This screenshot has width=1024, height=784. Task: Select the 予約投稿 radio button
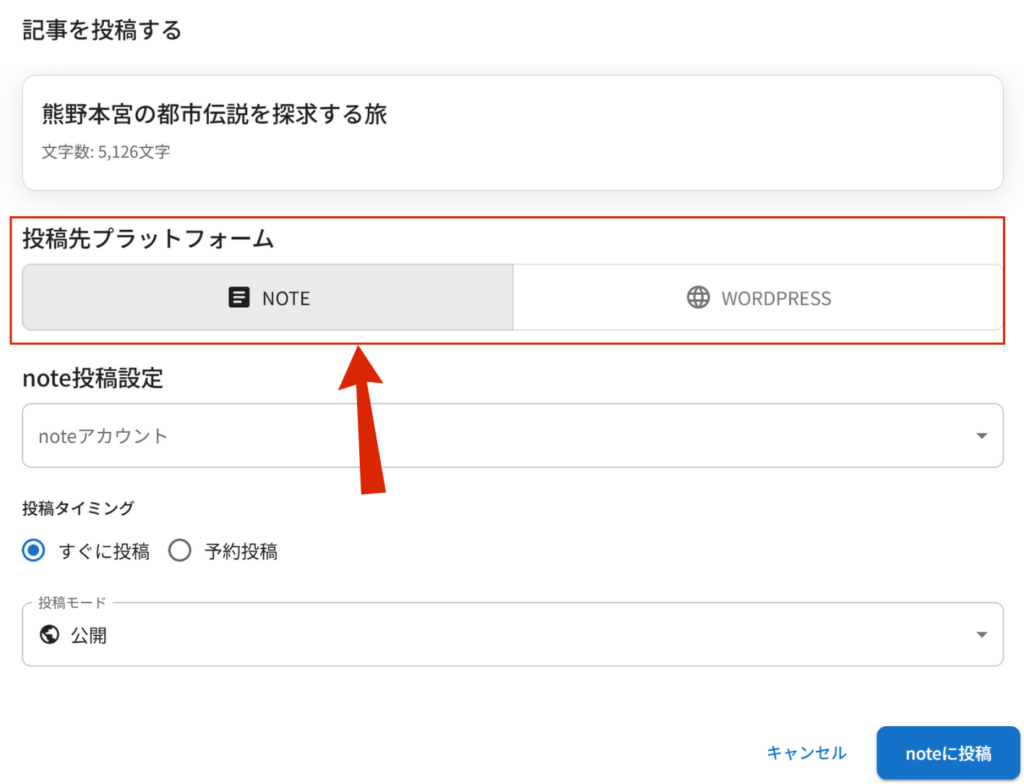tap(180, 551)
